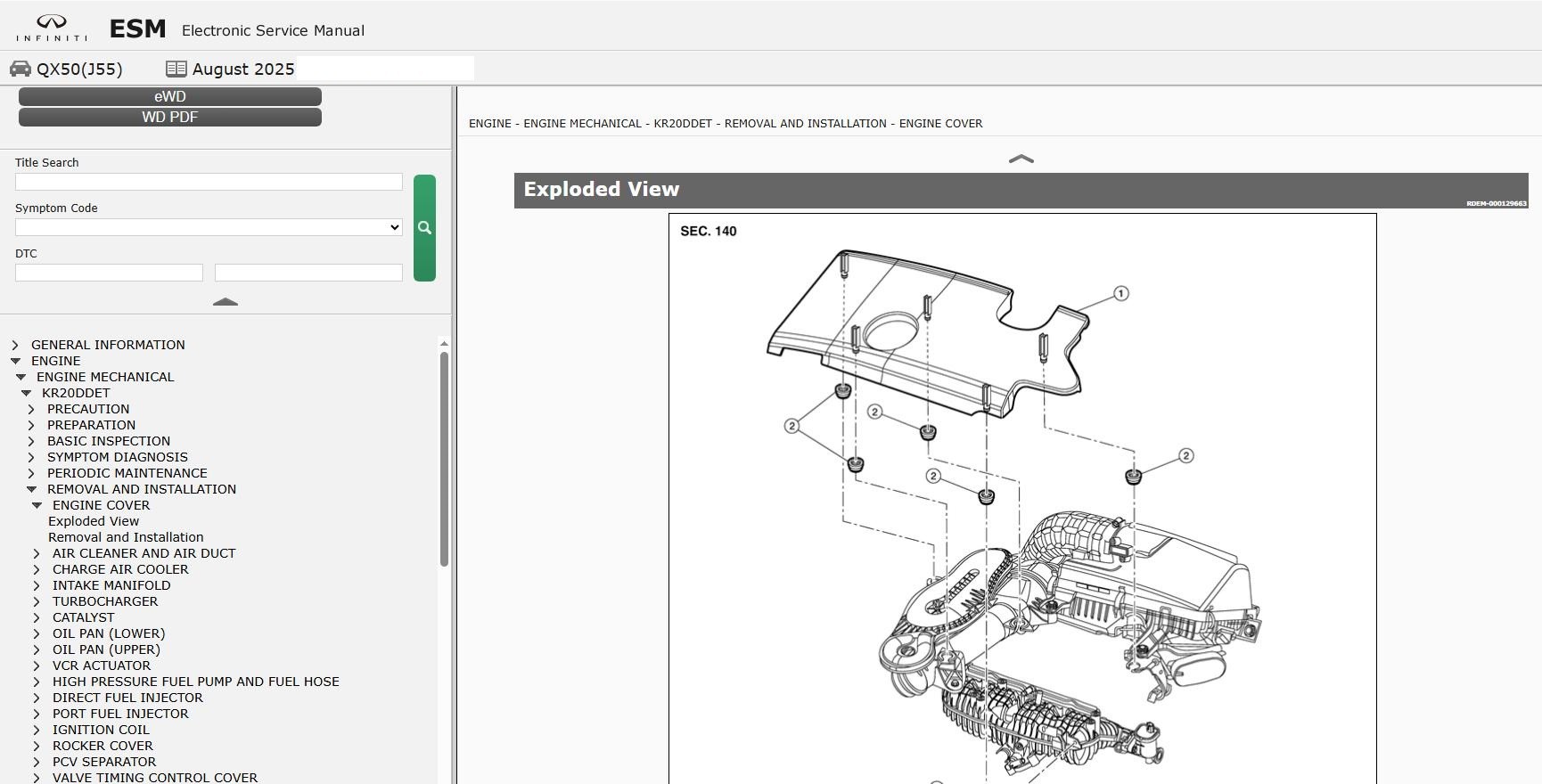Select the Exploded View tree entry
Viewport: 1542px width, 784px height.
click(94, 521)
